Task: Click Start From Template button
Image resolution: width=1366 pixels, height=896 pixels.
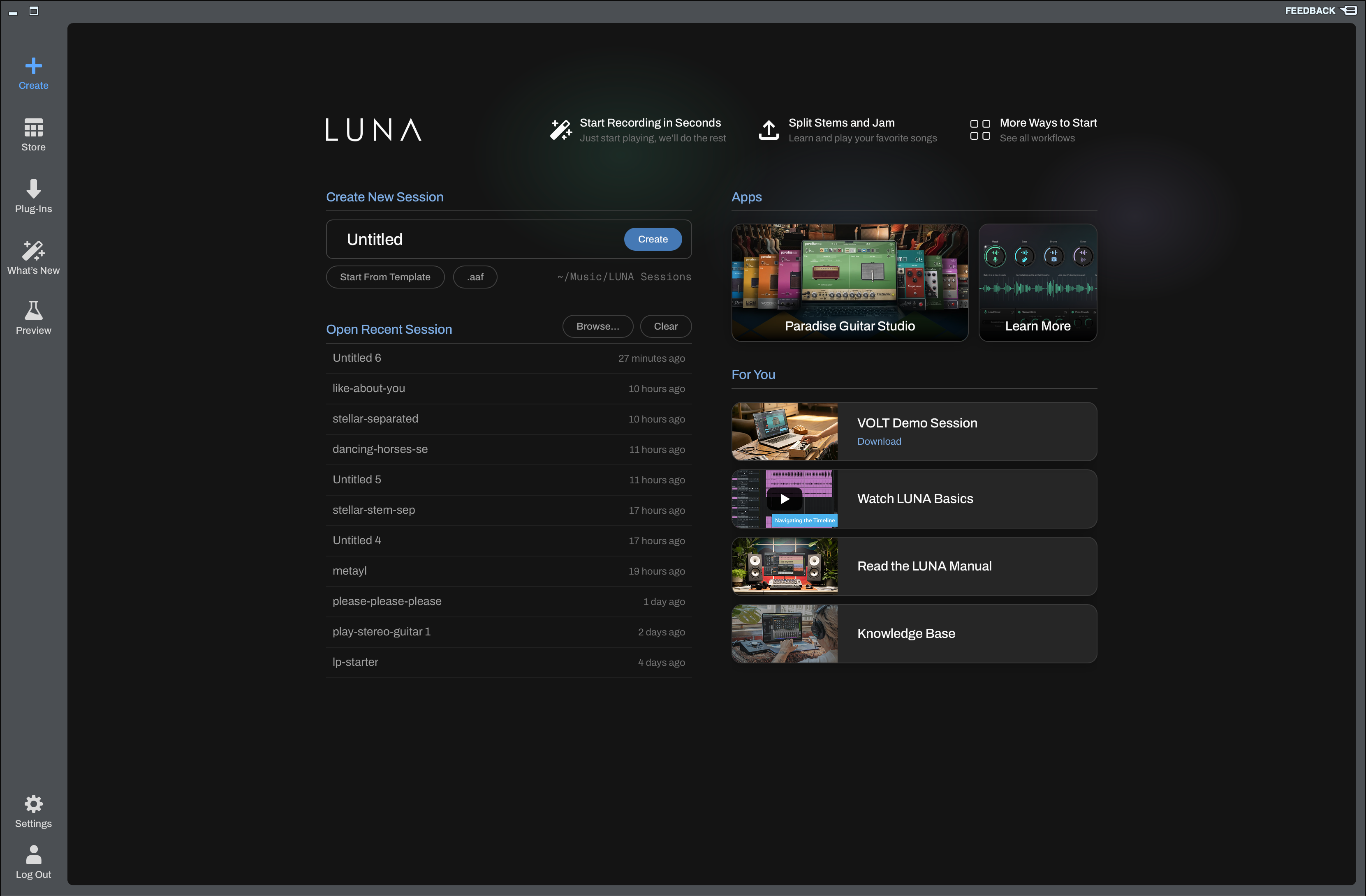Action: 384,277
